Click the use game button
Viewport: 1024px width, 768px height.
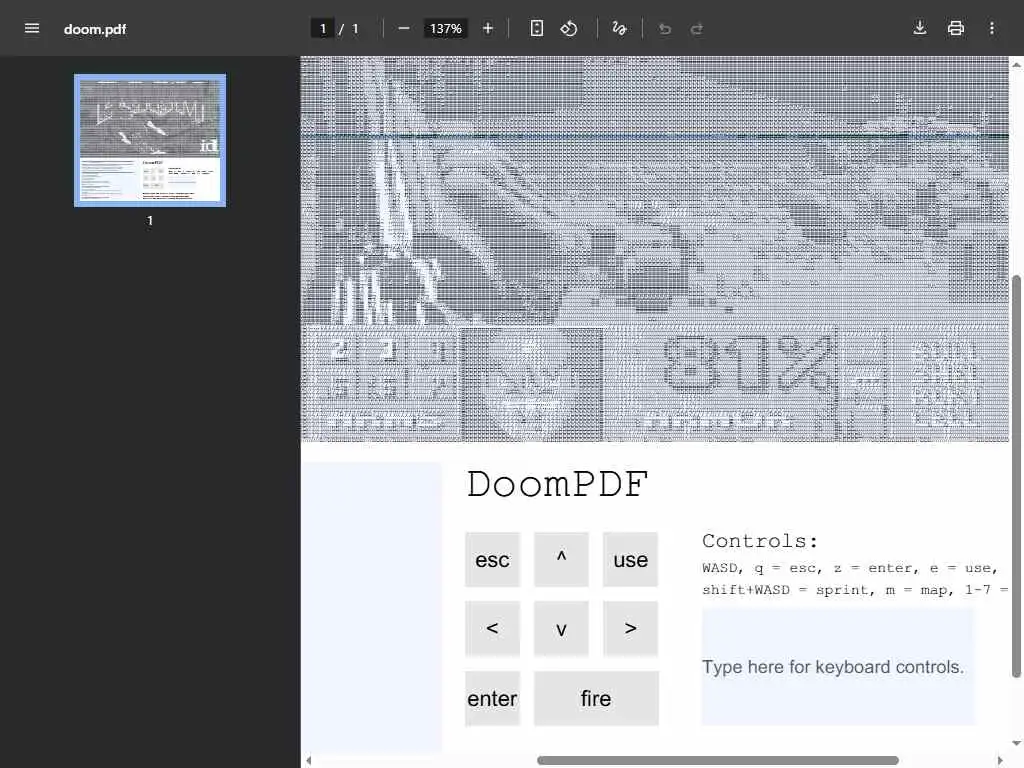click(x=630, y=560)
